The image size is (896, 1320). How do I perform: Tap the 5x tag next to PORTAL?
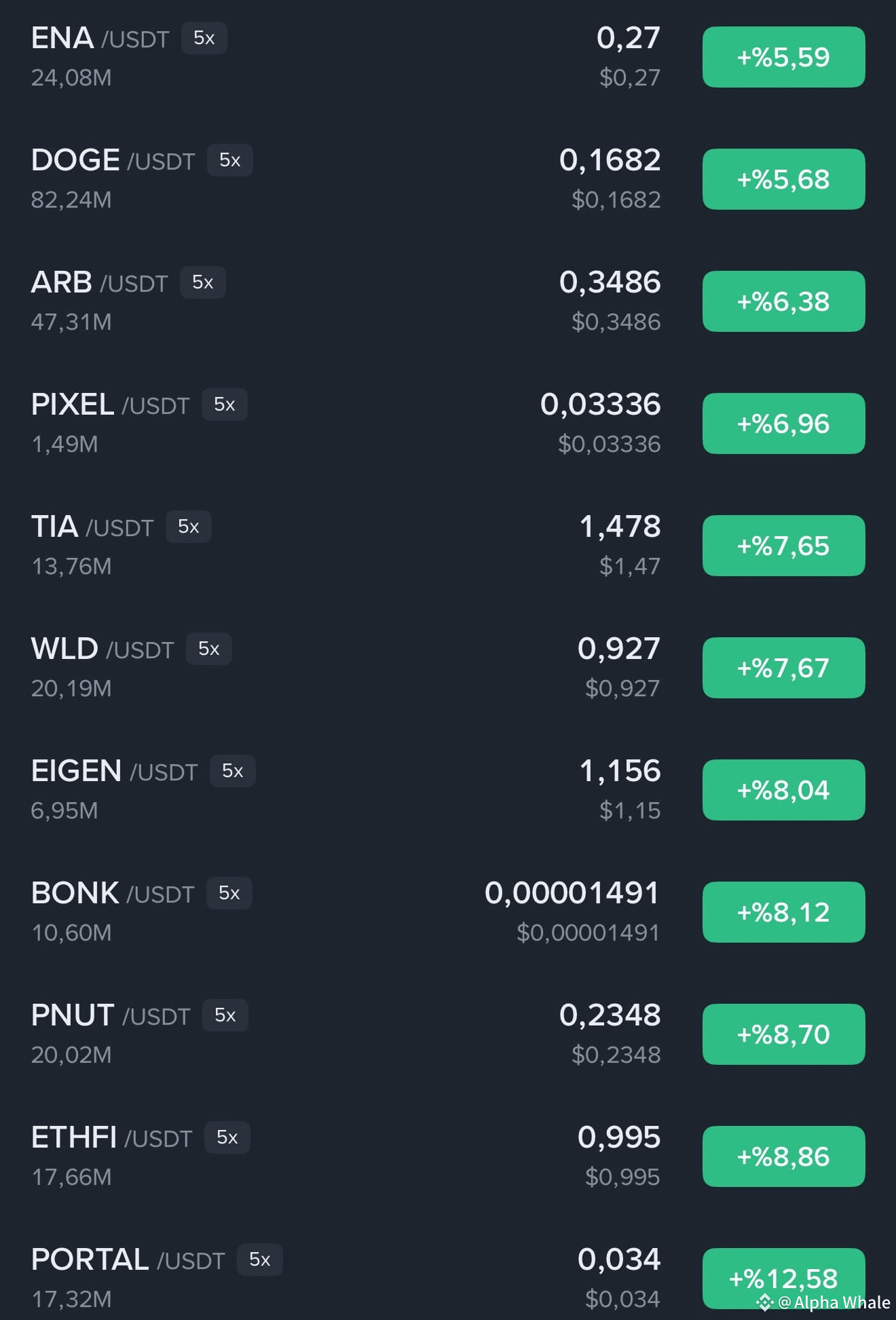(x=260, y=1260)
